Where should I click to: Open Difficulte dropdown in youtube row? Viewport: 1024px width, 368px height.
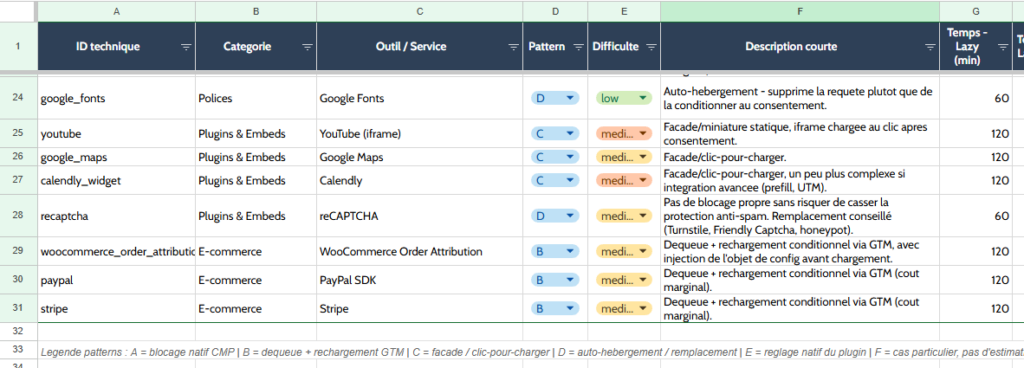pos(624,133)
